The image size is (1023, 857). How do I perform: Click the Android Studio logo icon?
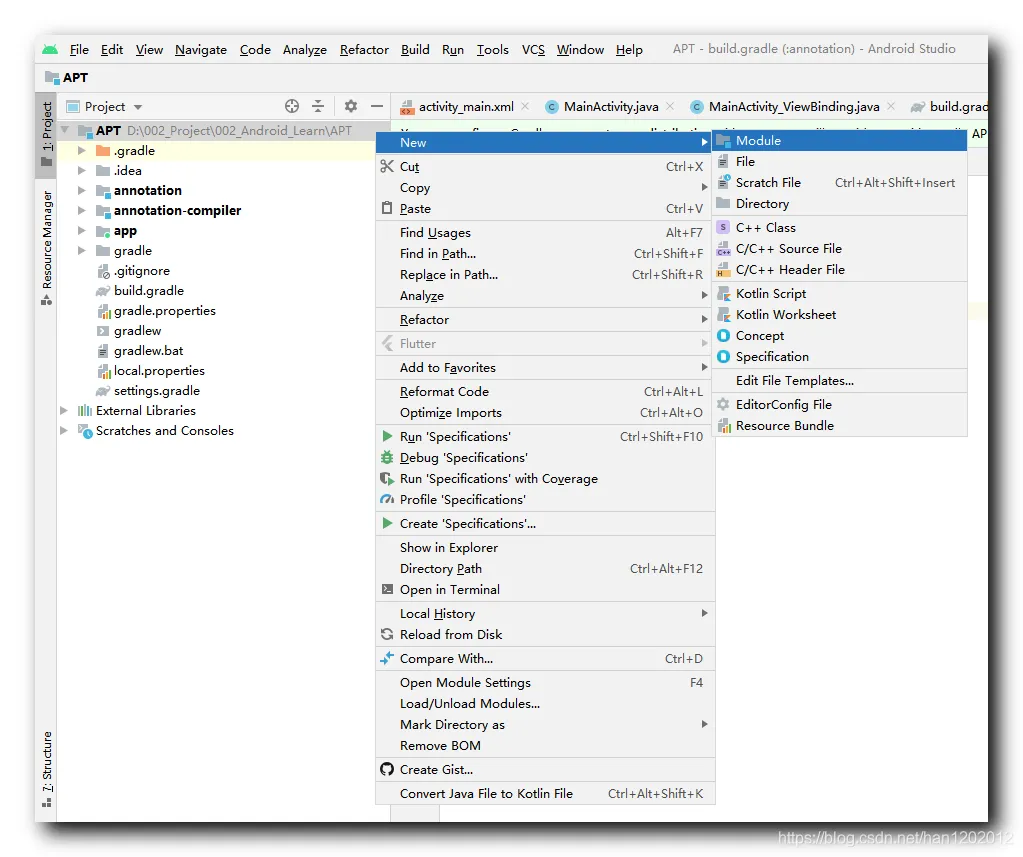tap(50, 50)
